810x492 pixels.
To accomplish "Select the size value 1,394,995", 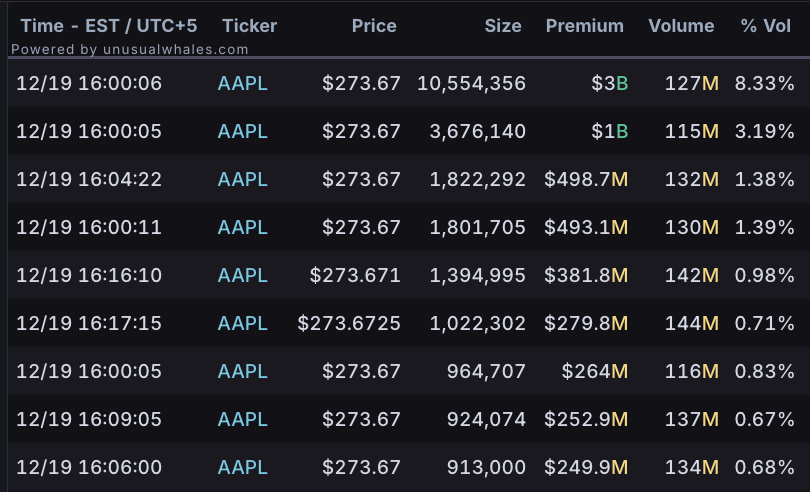I will point(477,275).
